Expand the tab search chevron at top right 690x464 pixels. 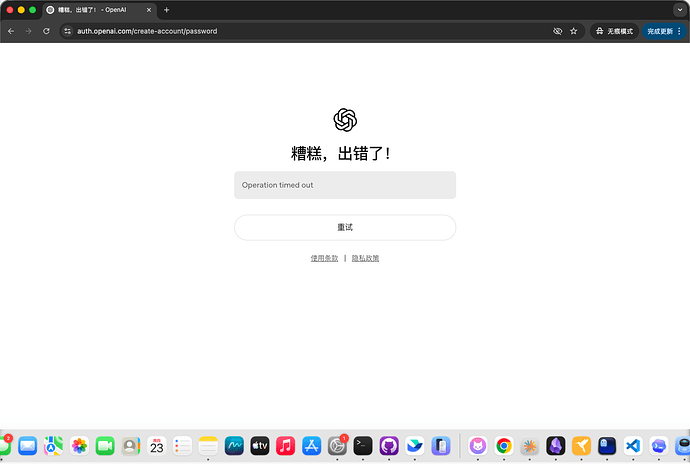(680, 10)
